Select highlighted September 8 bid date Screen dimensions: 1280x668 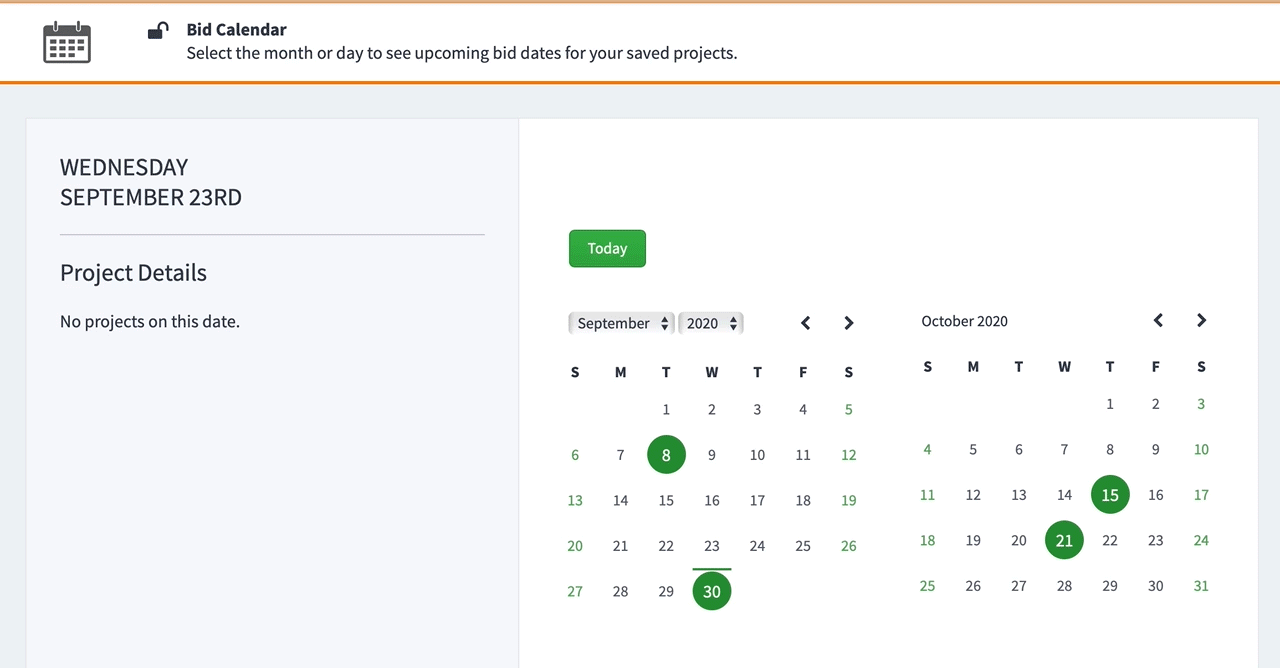pos(666,455)
